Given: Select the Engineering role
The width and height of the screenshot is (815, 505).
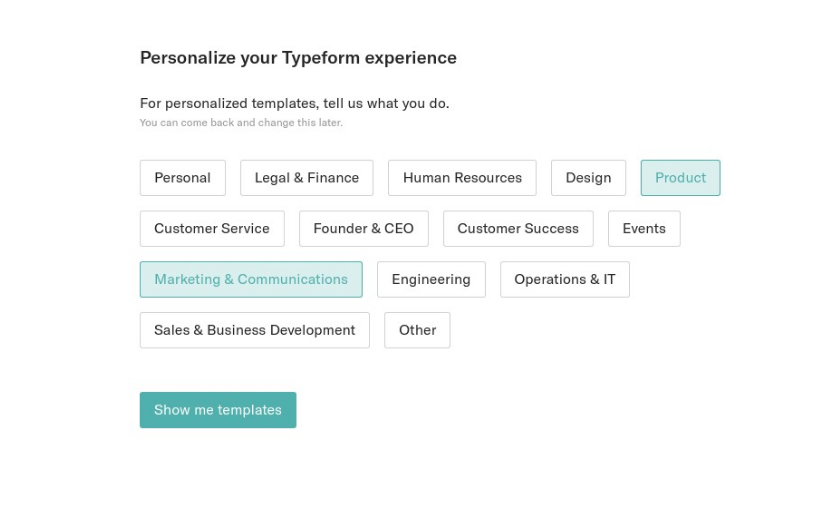Looking at the screenshot, I should pos(431,280).
